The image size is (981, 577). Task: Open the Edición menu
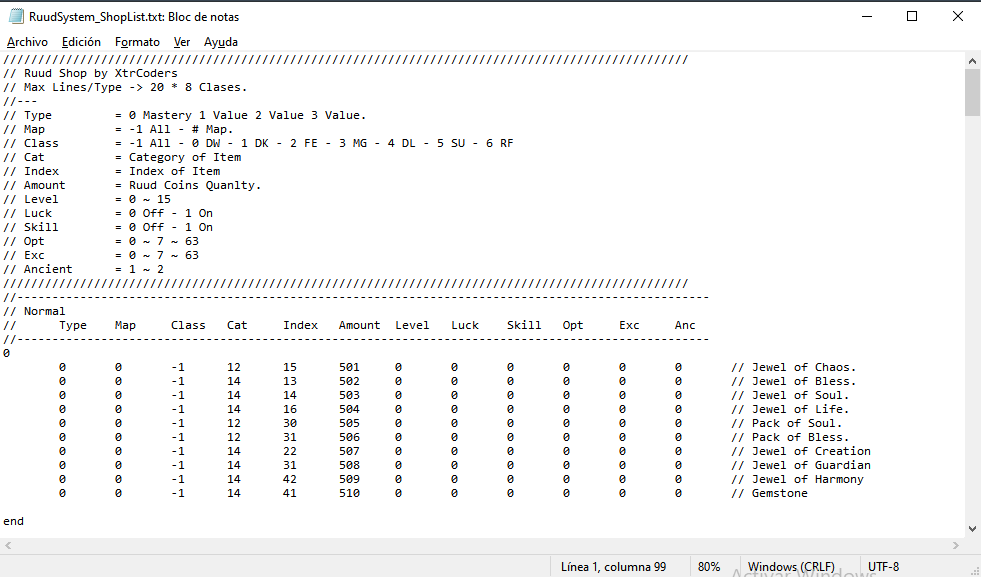tap(81, 42)
